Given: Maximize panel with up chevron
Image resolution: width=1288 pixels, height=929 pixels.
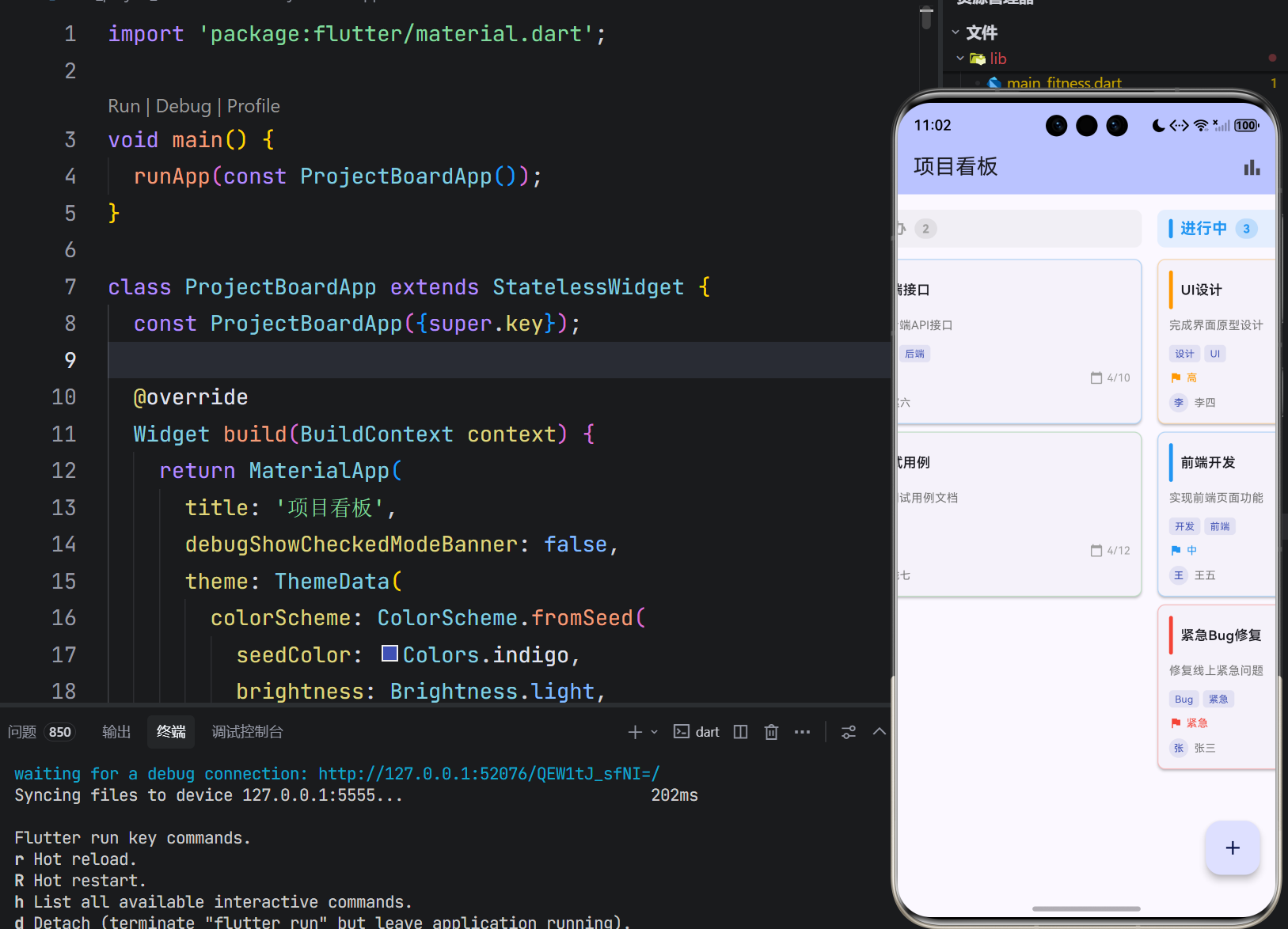Looking at the screenshot, I should [879, 731].
